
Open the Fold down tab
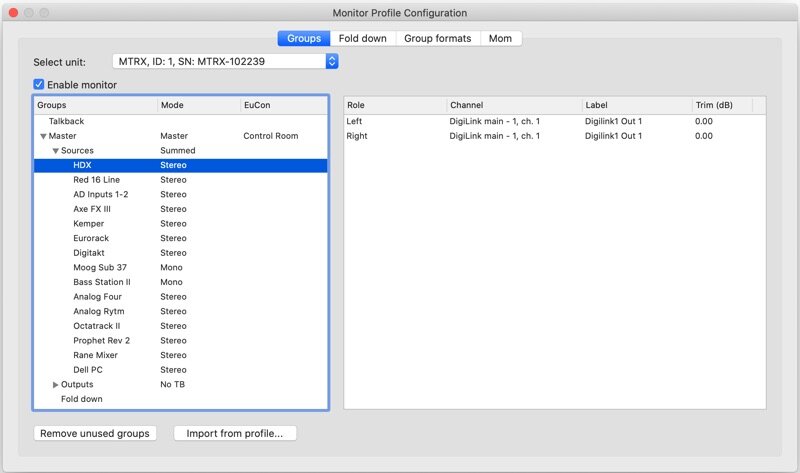(x=363, y=38)
